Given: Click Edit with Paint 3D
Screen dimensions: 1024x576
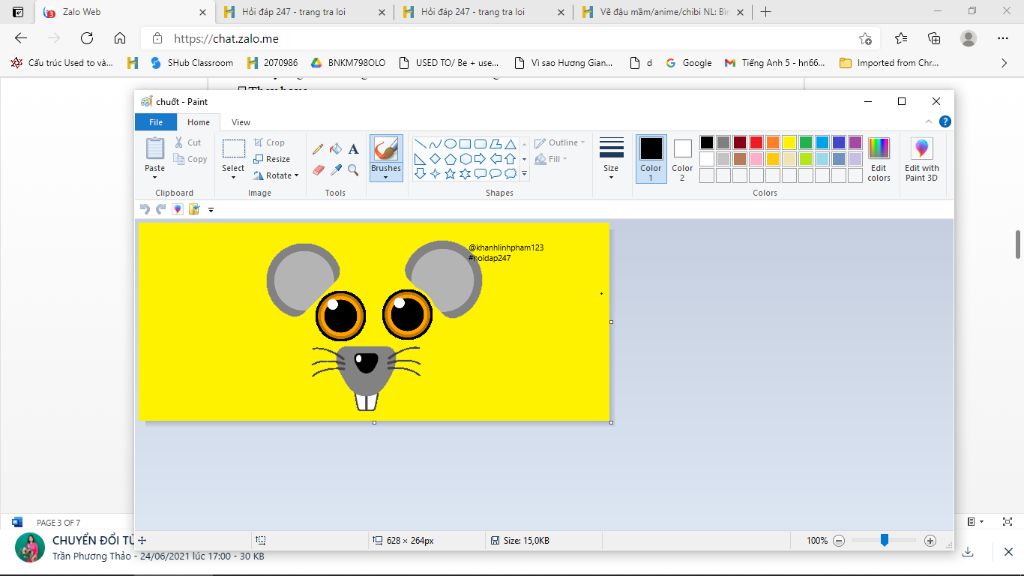Looking at the screenshot, I should (x=921, y=159).
